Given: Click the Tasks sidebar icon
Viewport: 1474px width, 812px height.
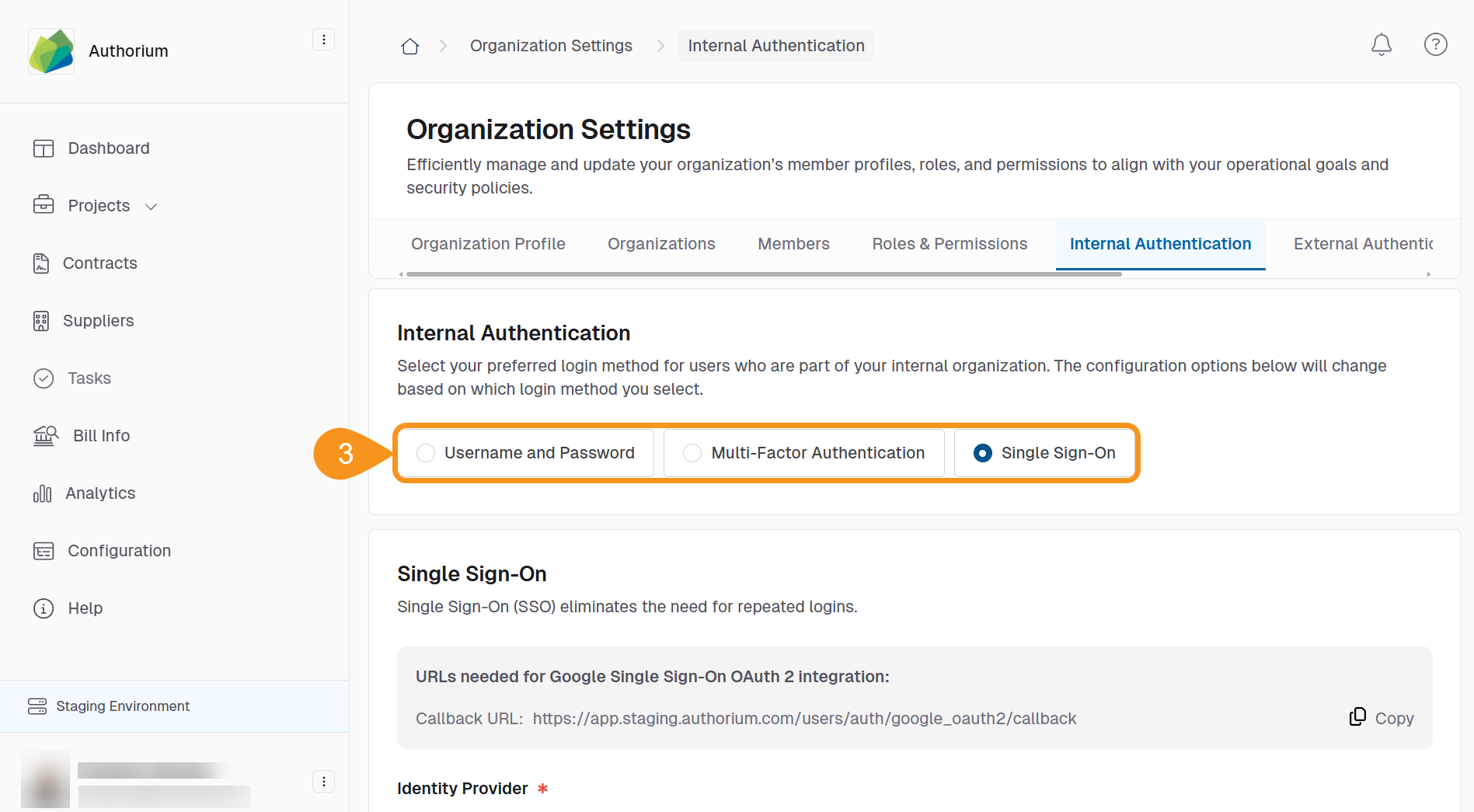Looking at the screenshot, I should pos(44,378).
